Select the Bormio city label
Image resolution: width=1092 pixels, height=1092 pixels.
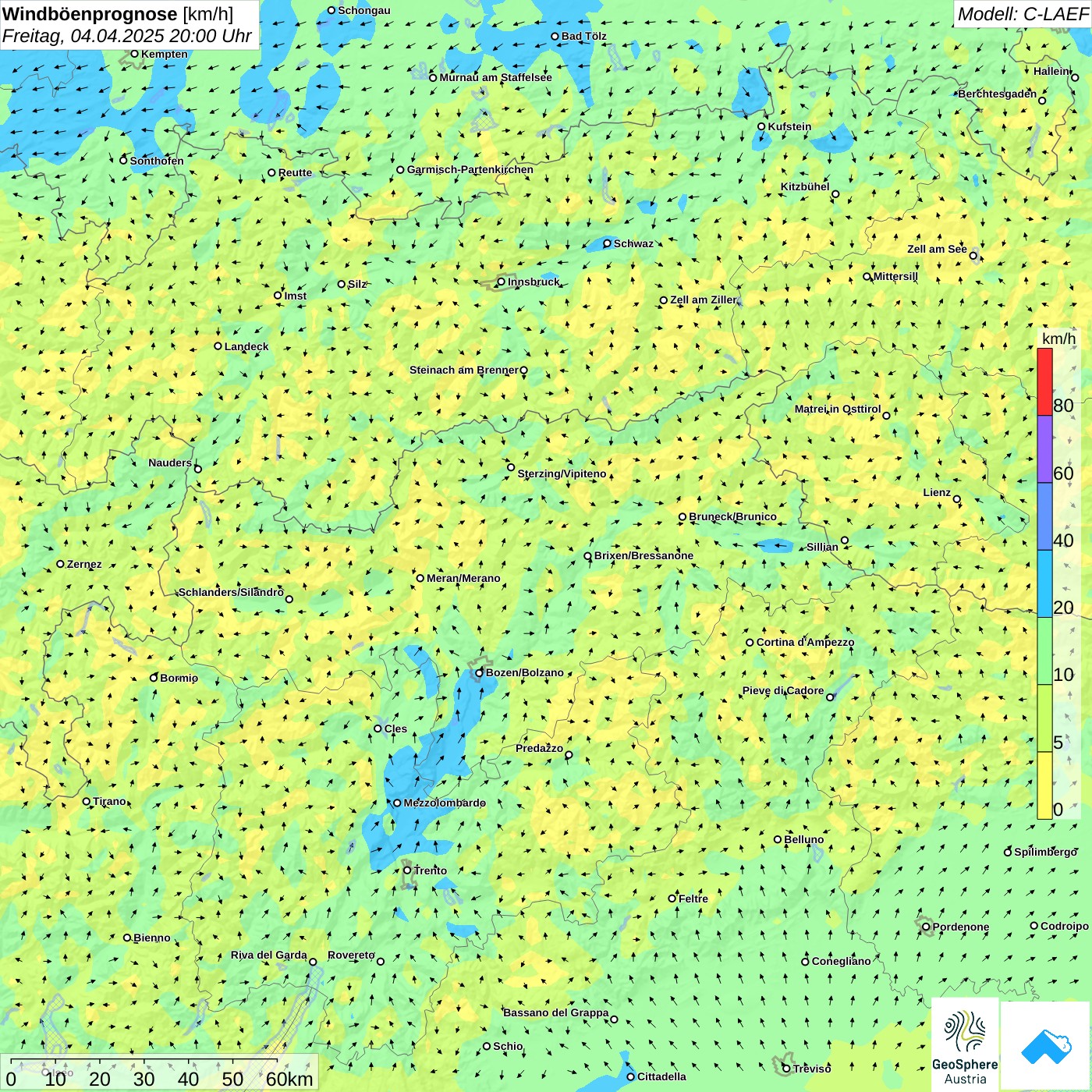179,678
